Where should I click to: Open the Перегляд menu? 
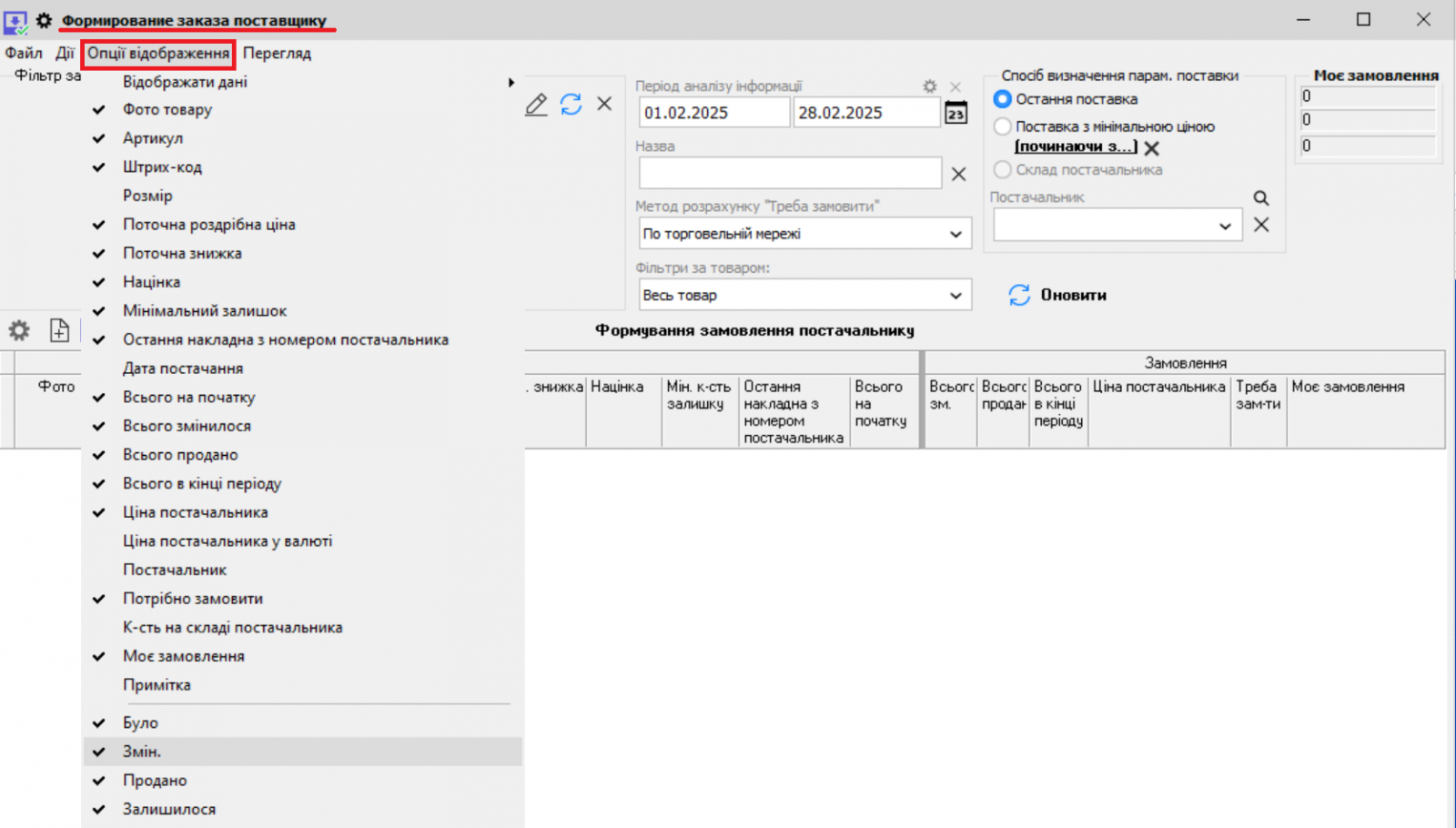click(277, 54)
